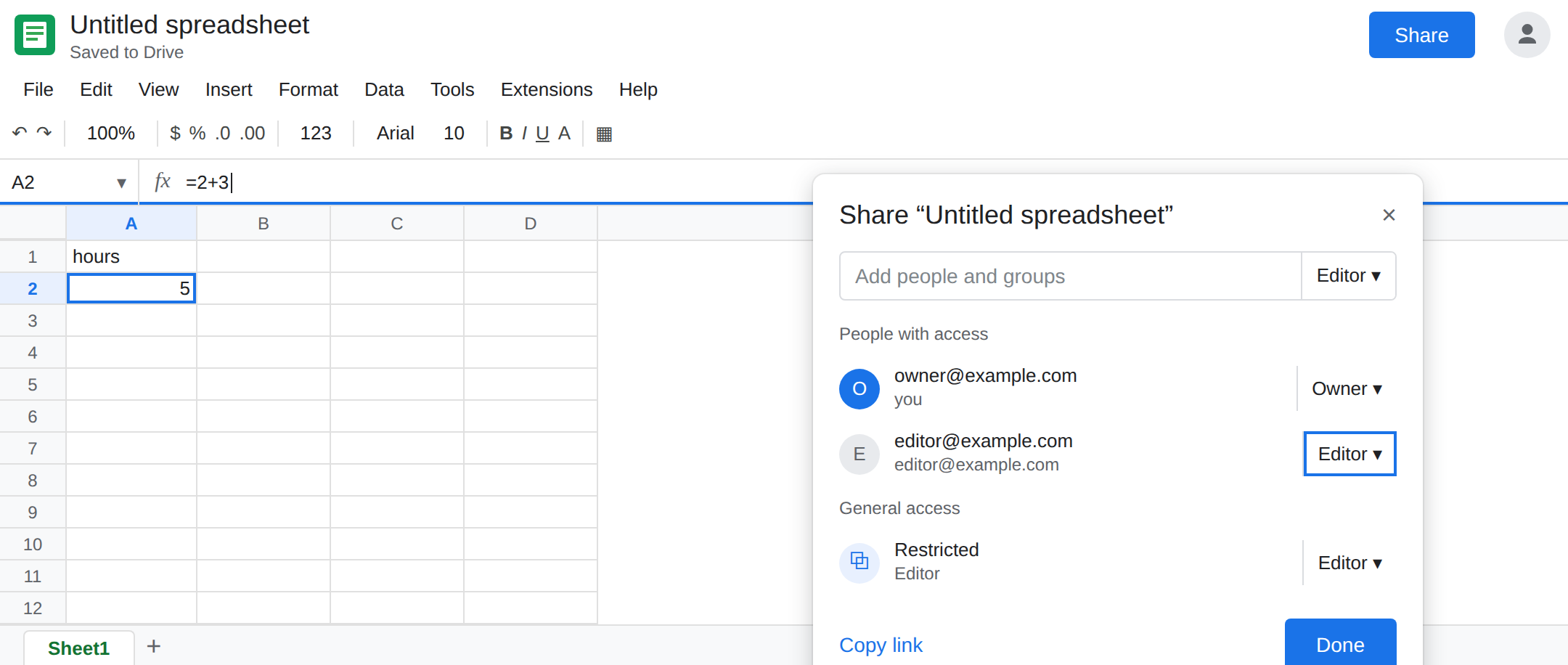
Task: Click the Copy link link
Action: coord(881,645)
